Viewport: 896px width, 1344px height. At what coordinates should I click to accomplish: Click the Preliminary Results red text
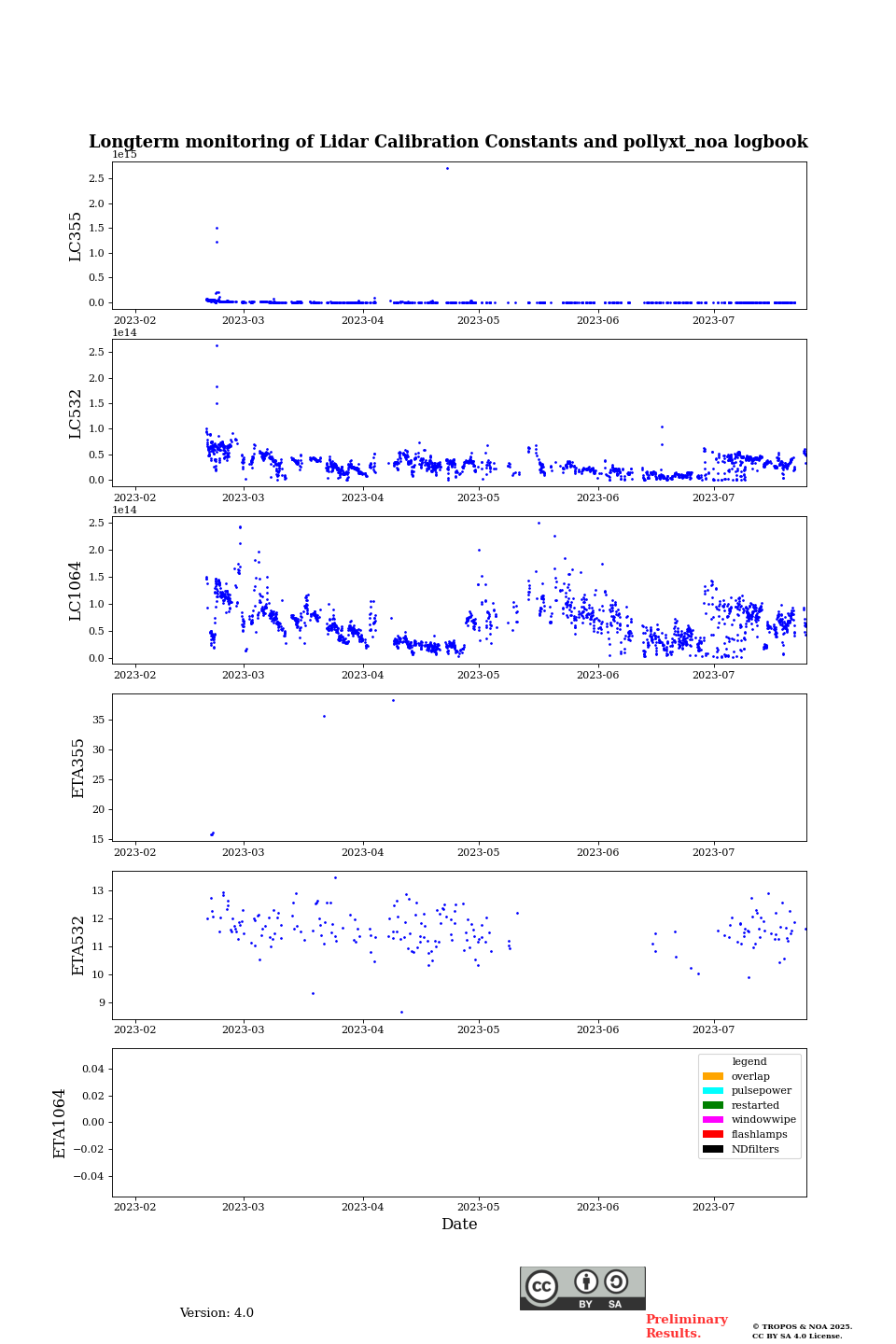click(x=686, y=1326)
